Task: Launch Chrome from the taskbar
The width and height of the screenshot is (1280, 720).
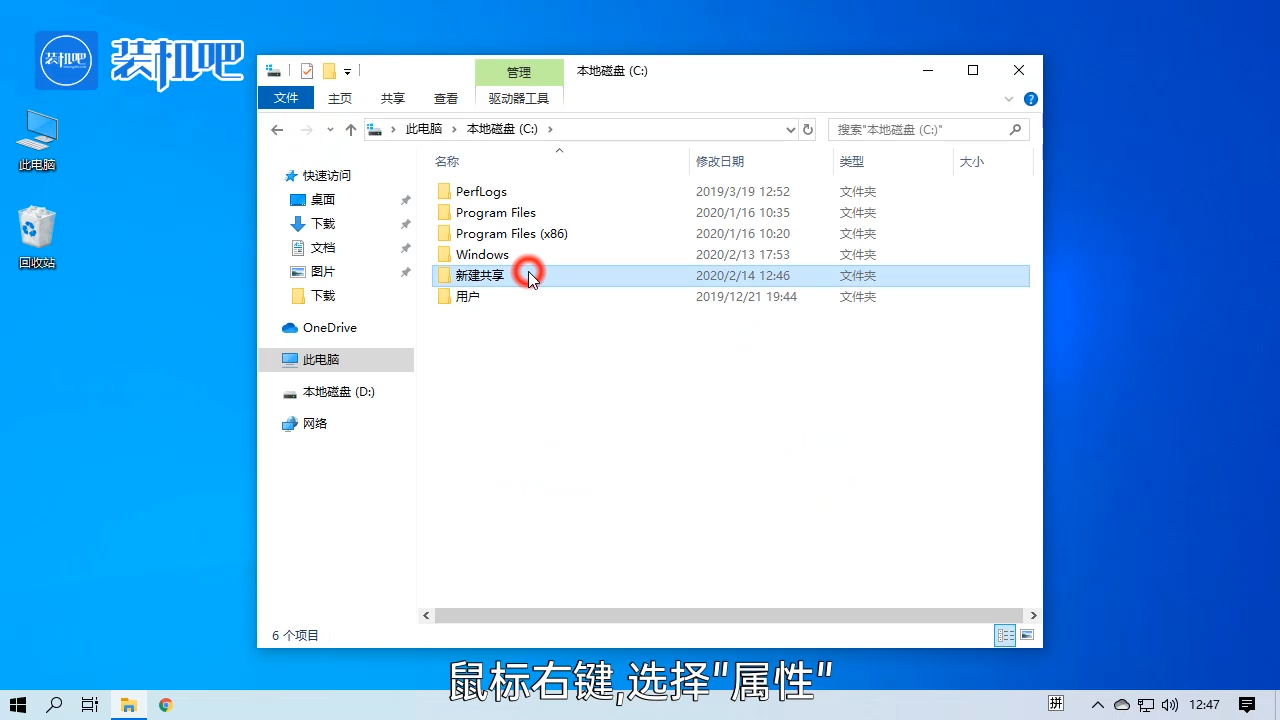Action: click(166, 704)
